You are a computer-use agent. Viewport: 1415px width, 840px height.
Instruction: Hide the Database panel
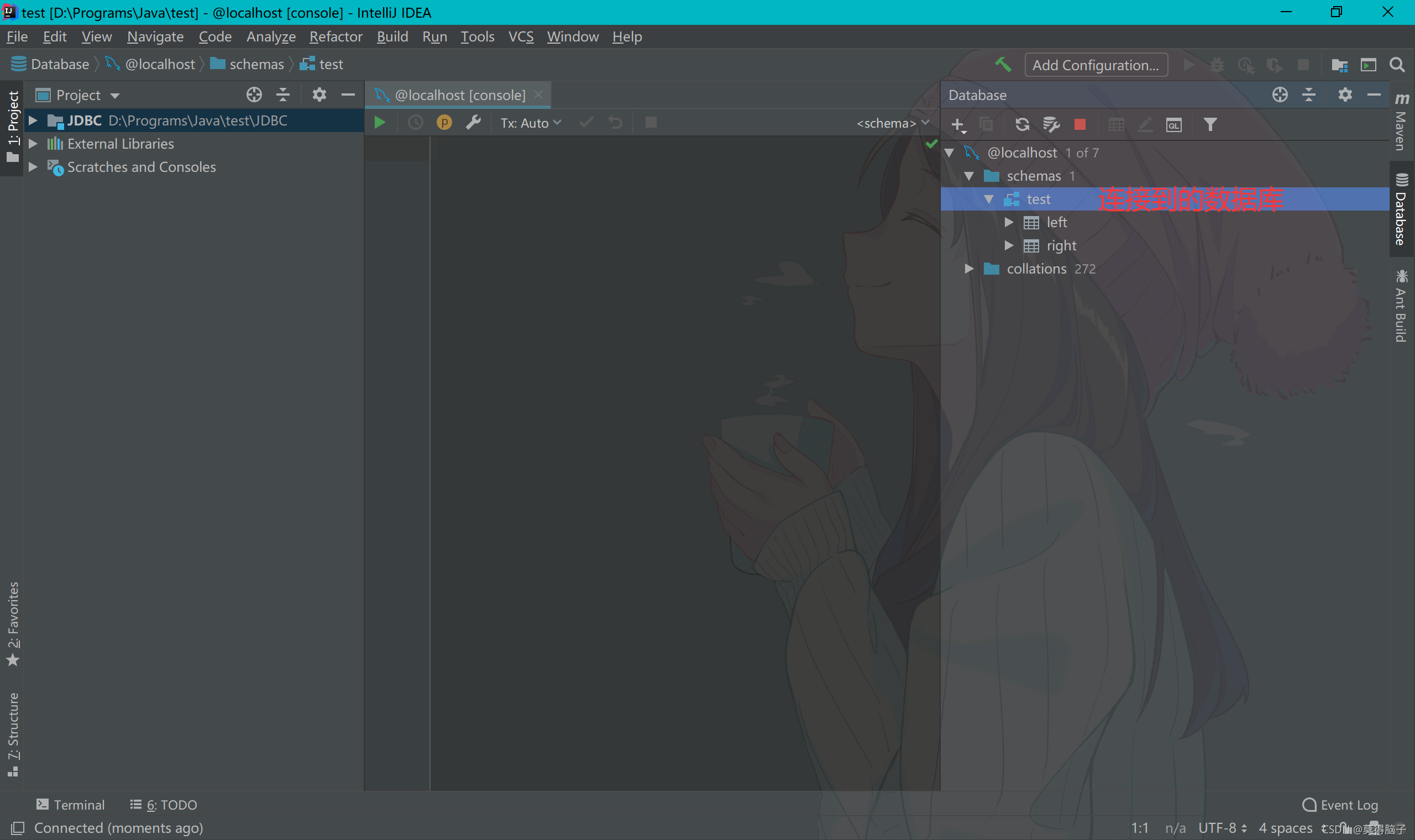[x=1374, y=95]
